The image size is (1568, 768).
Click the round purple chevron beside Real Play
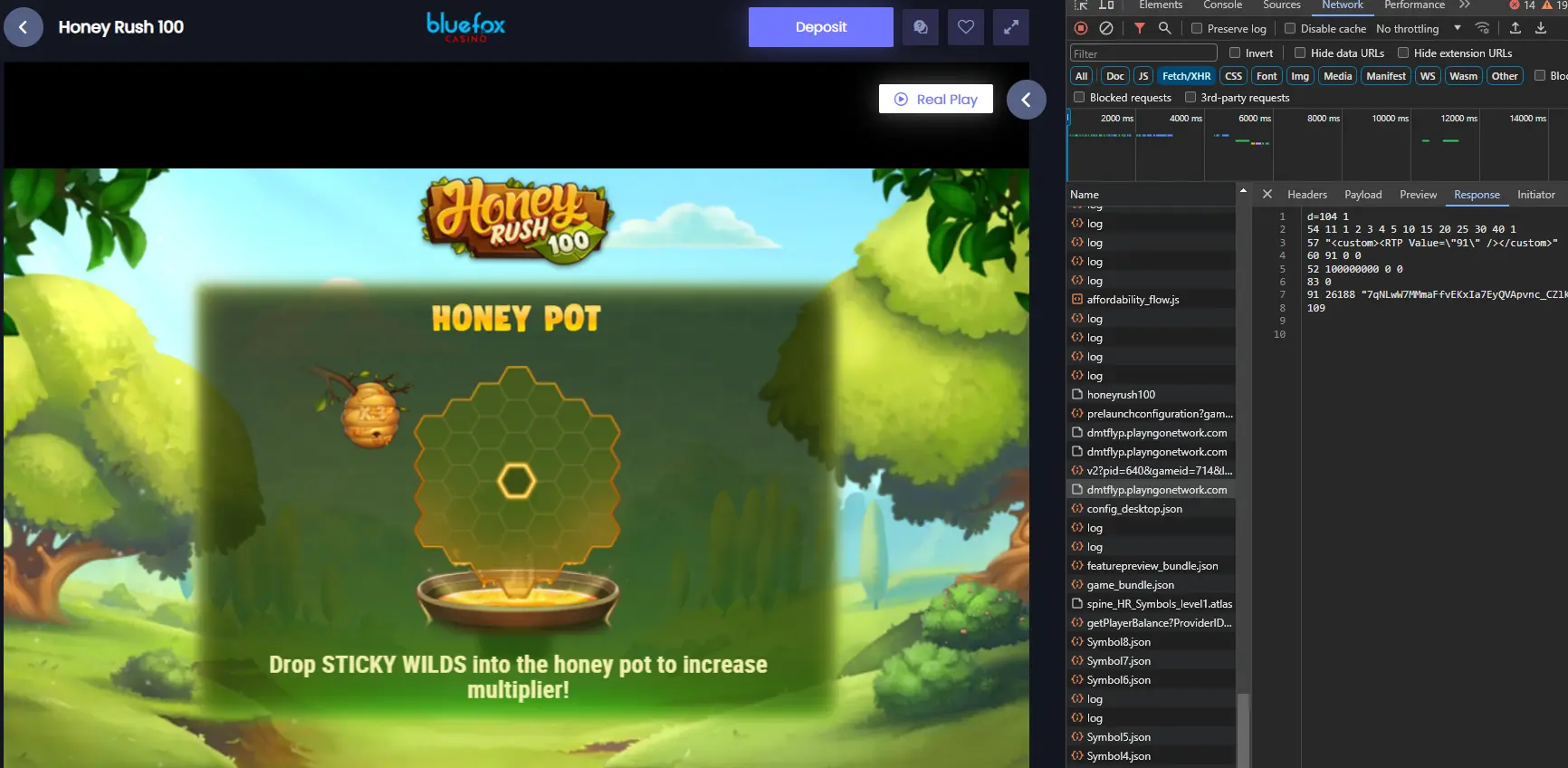1026,100
